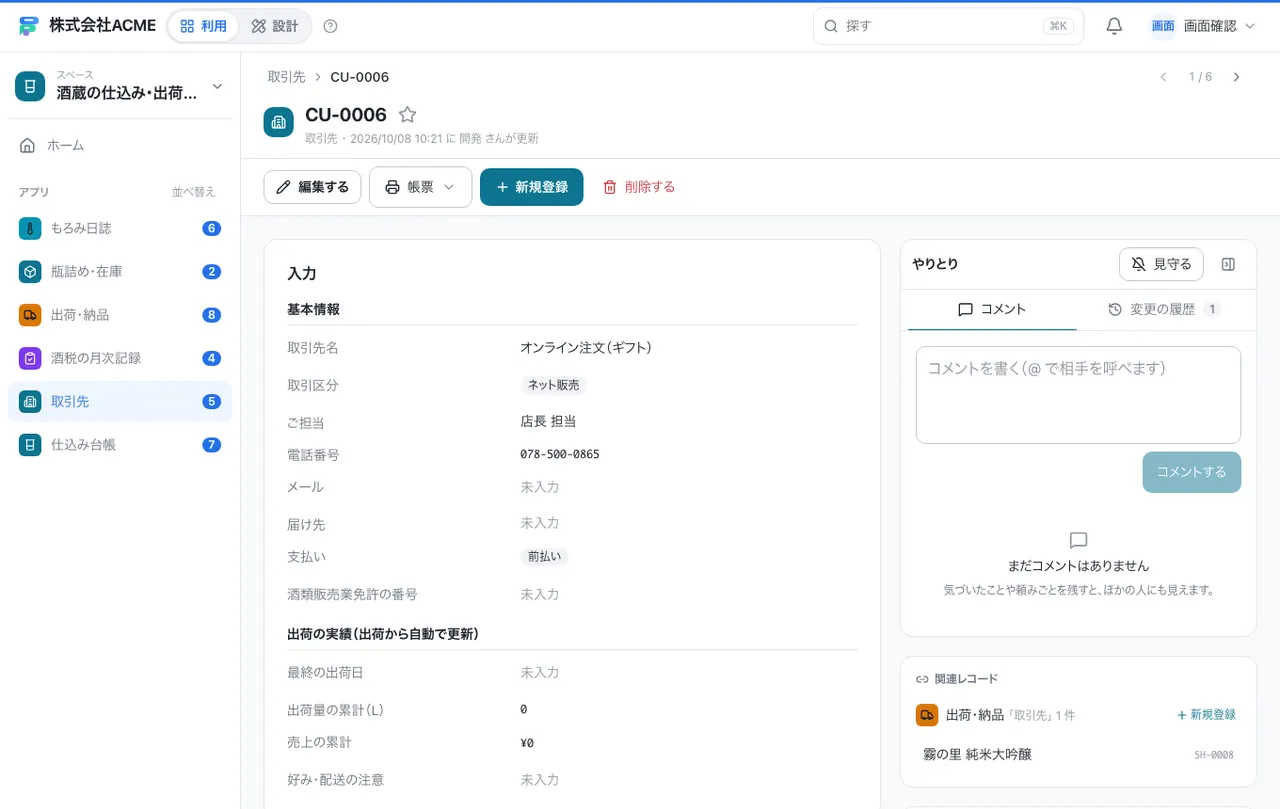Switch to 設計 mode
The image size is (1280, 809).
[x=275, y=26]
